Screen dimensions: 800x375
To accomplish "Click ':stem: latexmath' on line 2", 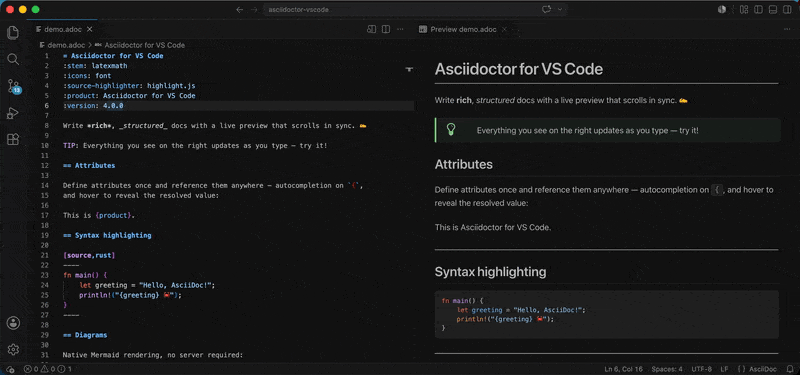I will [95, 66].
